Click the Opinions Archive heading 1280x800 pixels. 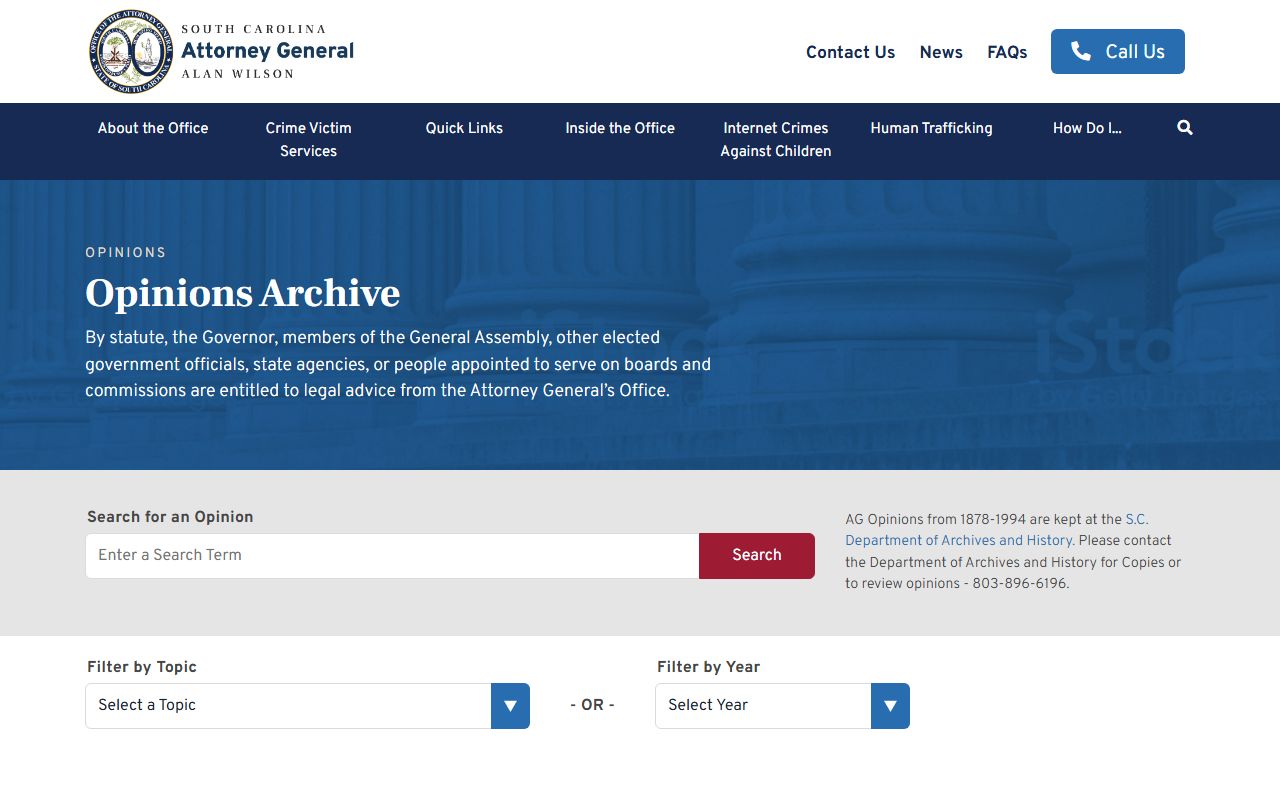pos(242,294)
